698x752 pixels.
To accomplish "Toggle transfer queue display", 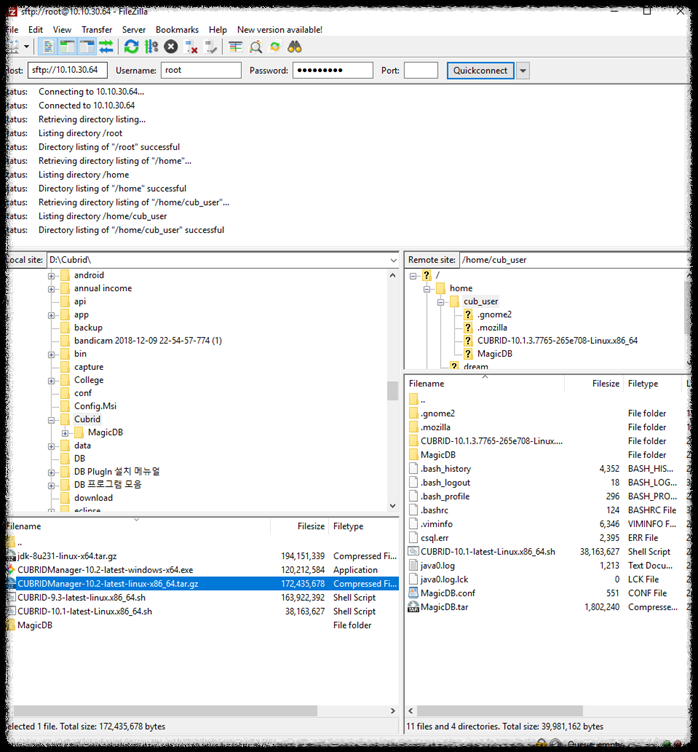I will [106, 47].
